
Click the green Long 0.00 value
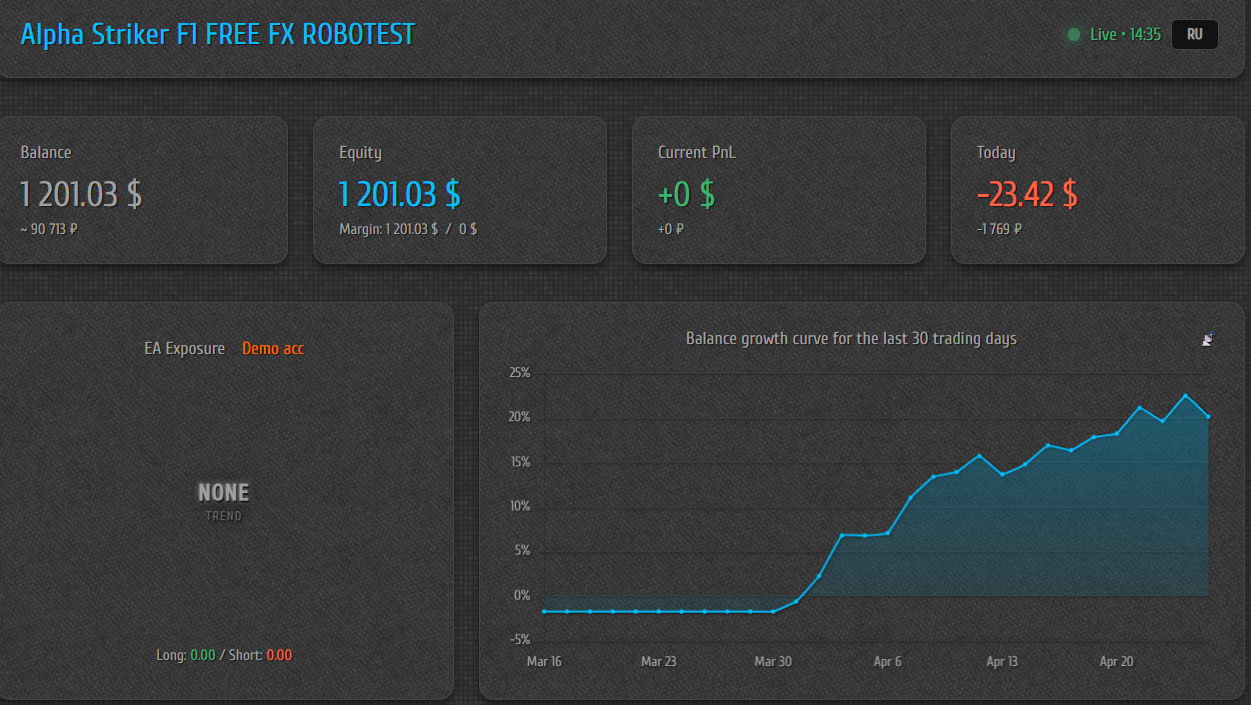click(x=203, y=655)
